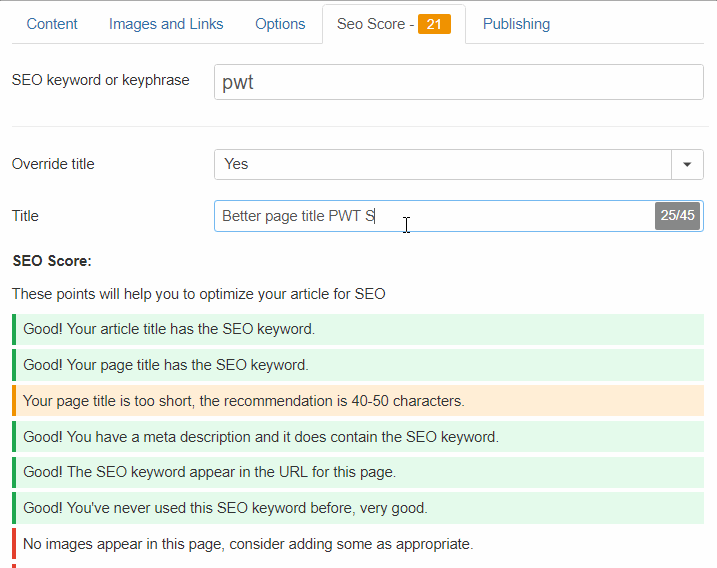Click 'No images appear in this page' message

tap(358, 544)
